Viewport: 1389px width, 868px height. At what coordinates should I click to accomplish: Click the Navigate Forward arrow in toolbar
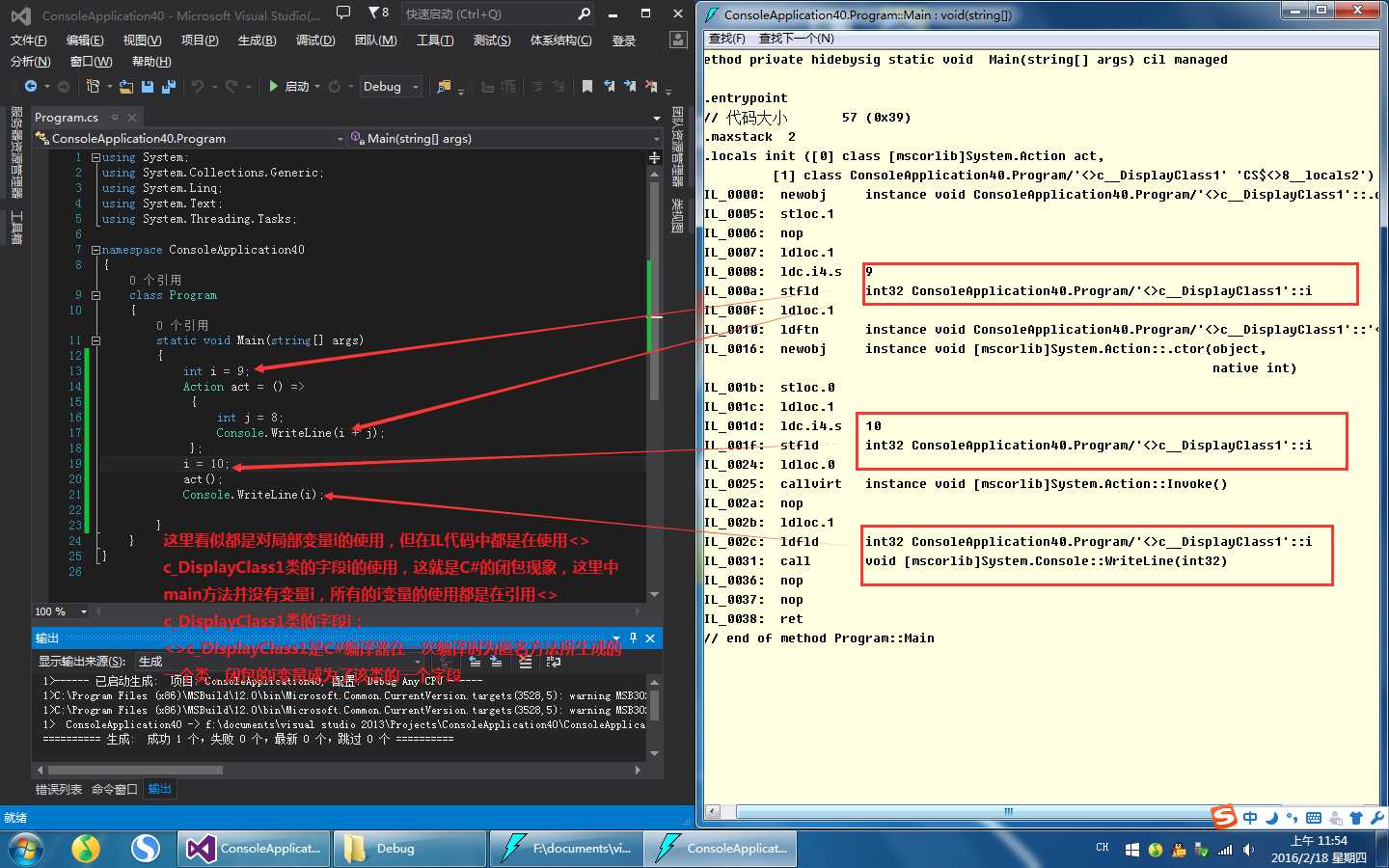point(64,87)
